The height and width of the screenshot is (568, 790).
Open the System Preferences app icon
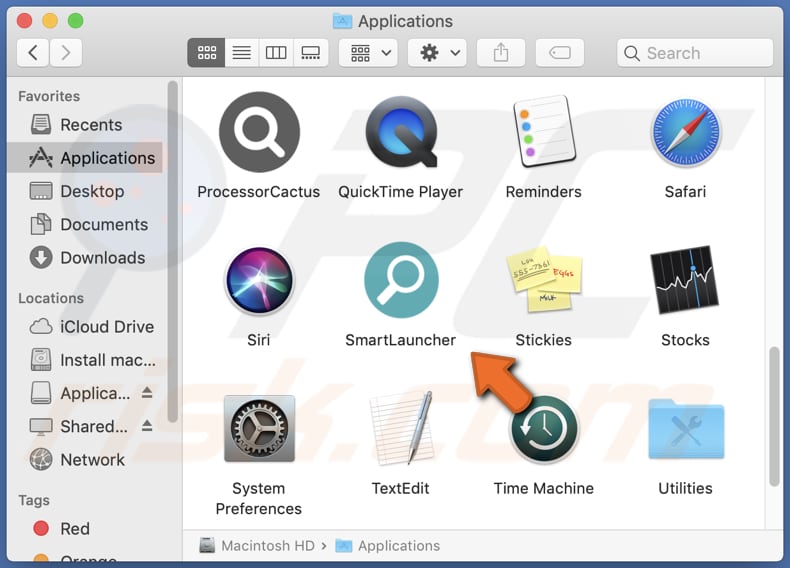pos(259,428)
